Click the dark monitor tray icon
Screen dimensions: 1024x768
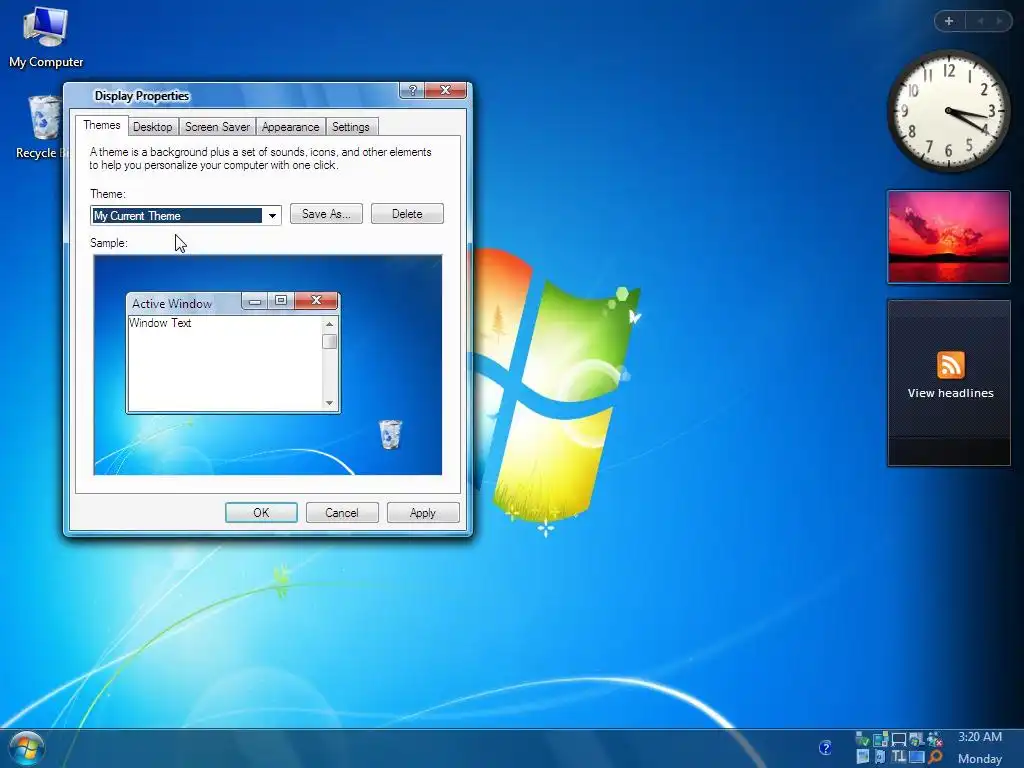pos(899,740)
